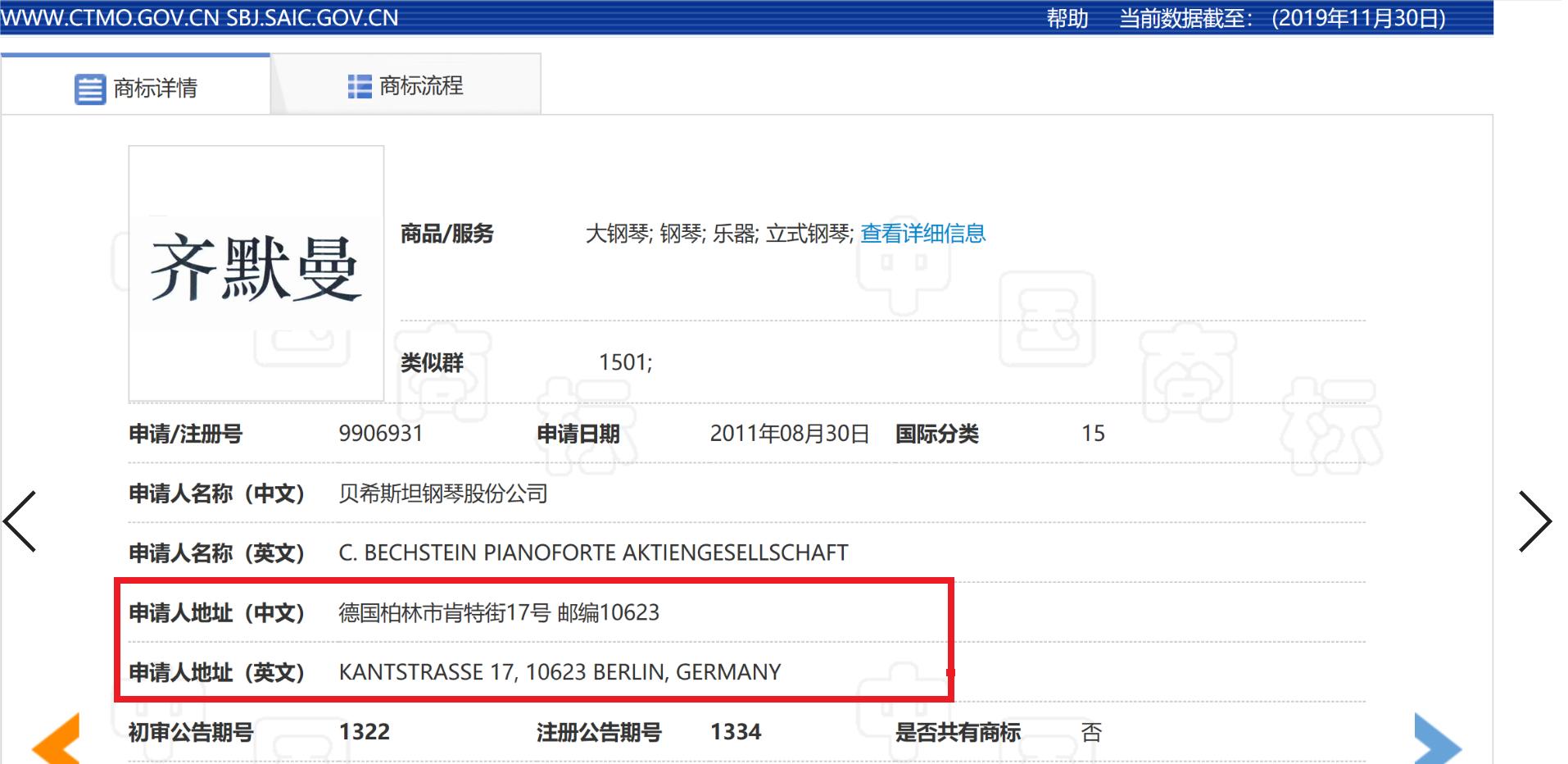
Task: Click the 国际分类 label
Action: (x=937, y=434)
